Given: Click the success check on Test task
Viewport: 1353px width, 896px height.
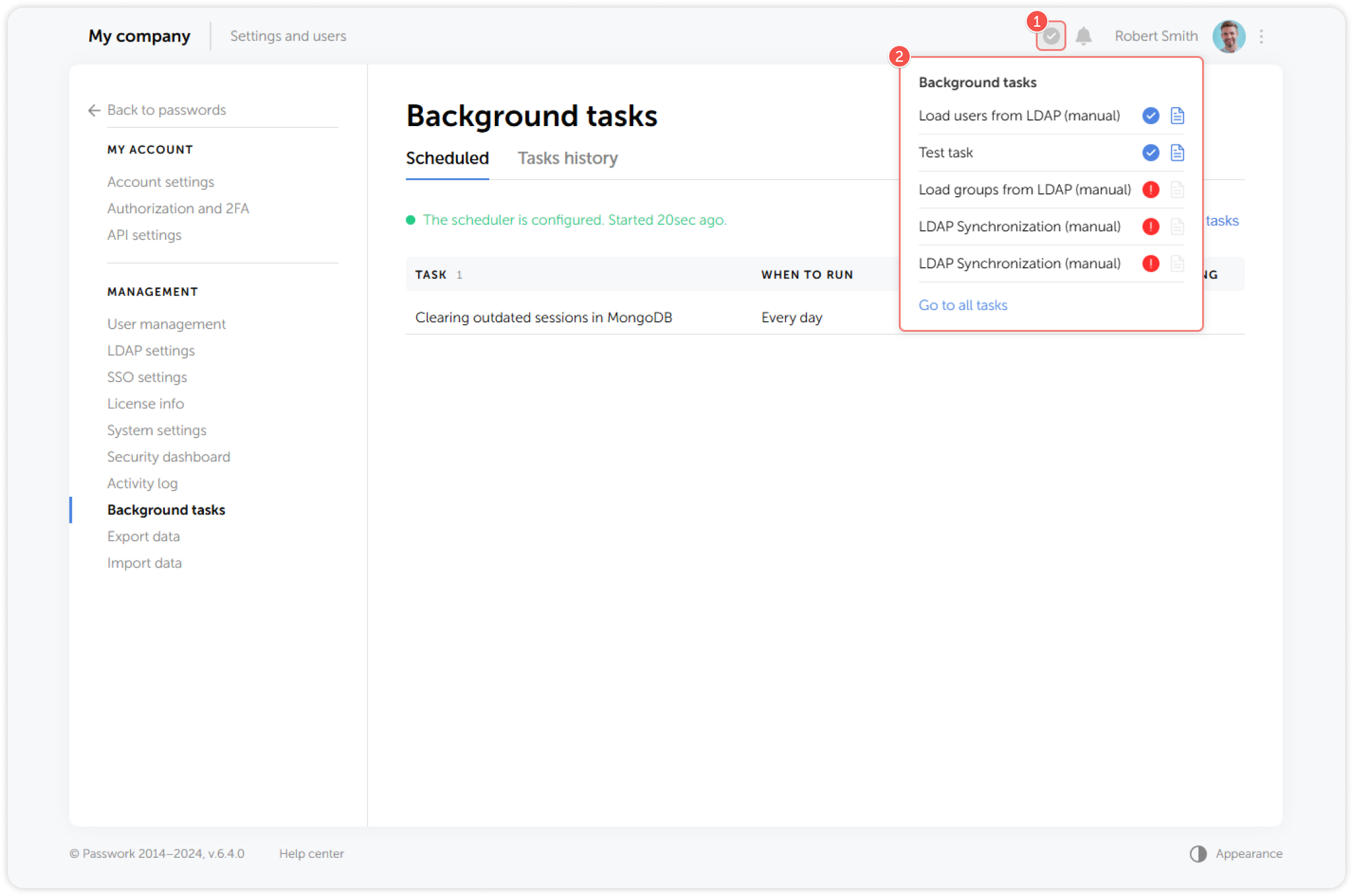Looking at the screenshot, I should coord(1150,152).
